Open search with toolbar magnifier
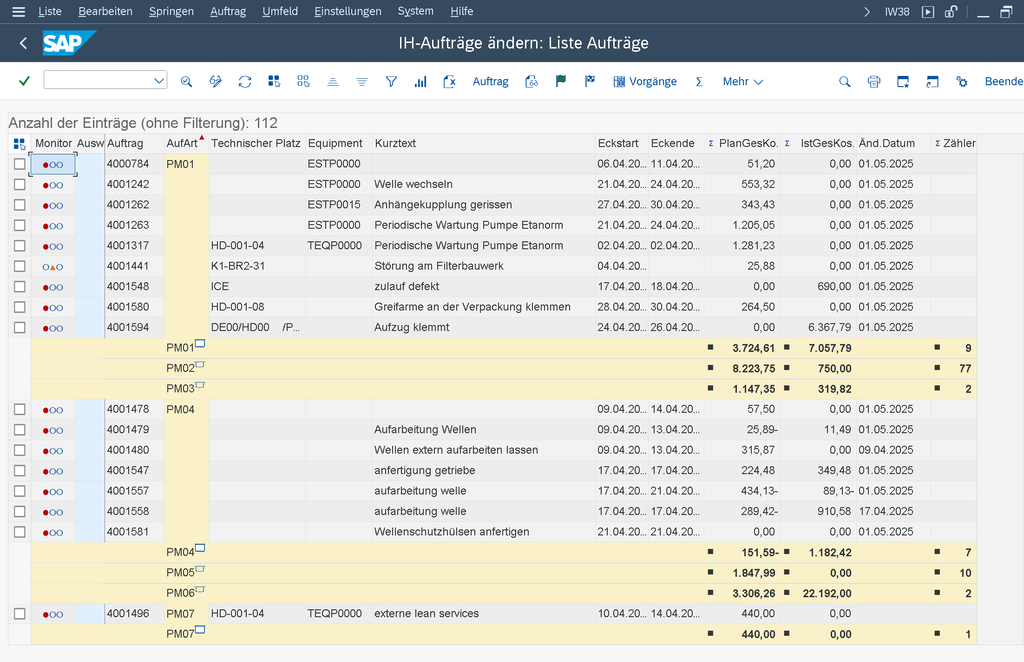1024x662 pixels. (844, 82)
